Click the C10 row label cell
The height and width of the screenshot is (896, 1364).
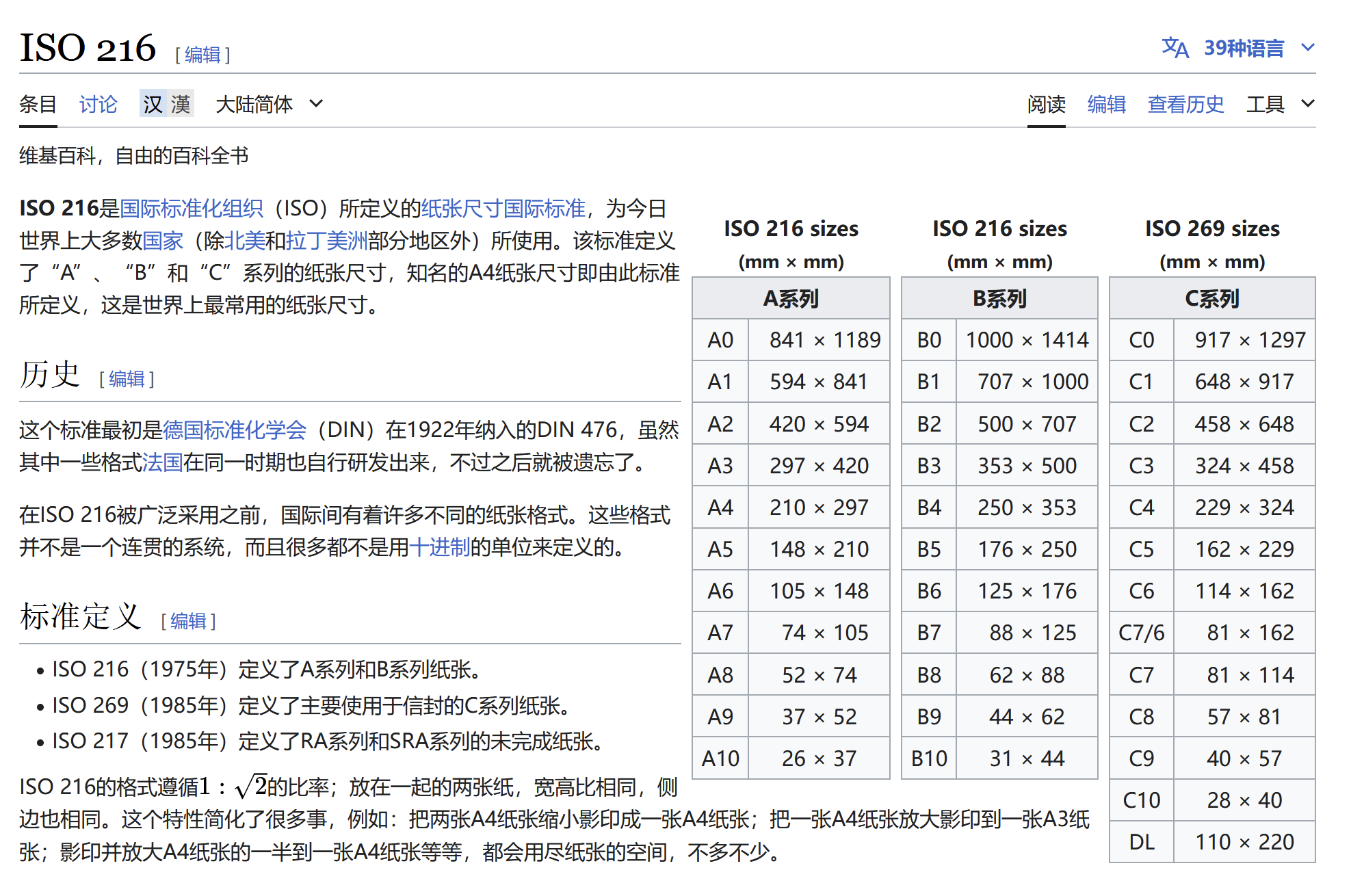pyautogui.click(x=1142, y=800)
